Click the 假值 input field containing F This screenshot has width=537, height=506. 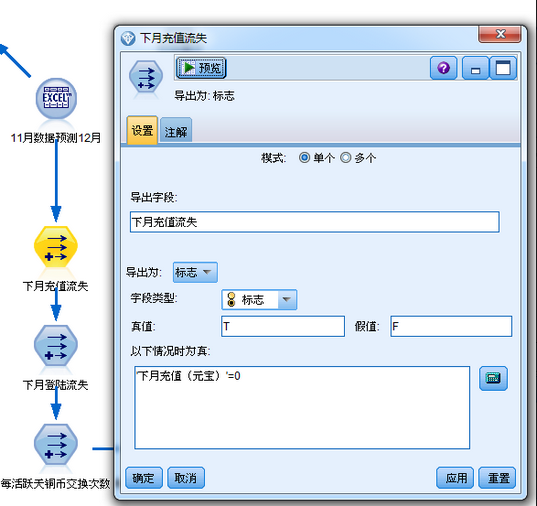(451, 326)
